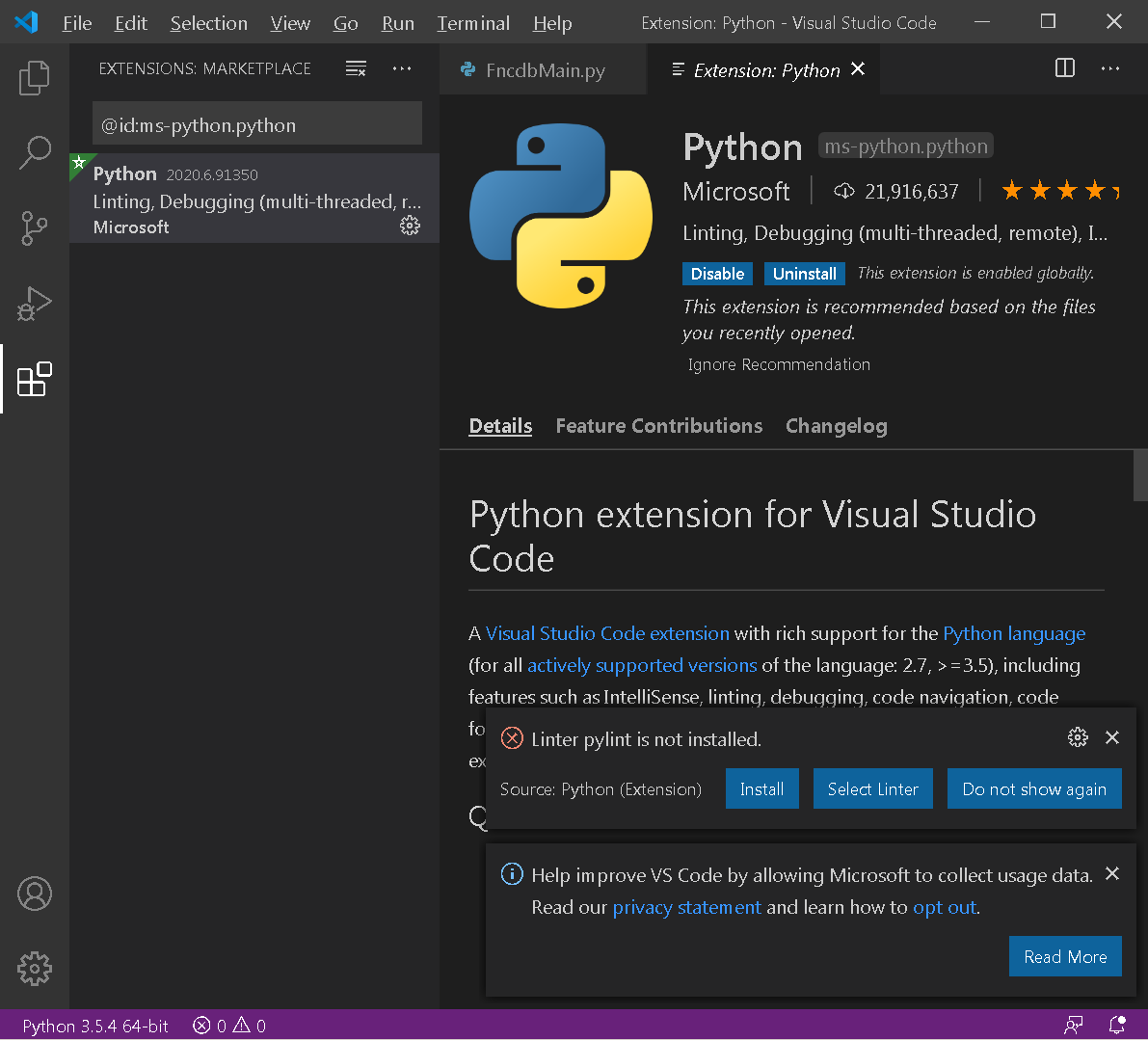Open the Accounts menu icon
1148x1041 pixels.
tap(35, 894)
